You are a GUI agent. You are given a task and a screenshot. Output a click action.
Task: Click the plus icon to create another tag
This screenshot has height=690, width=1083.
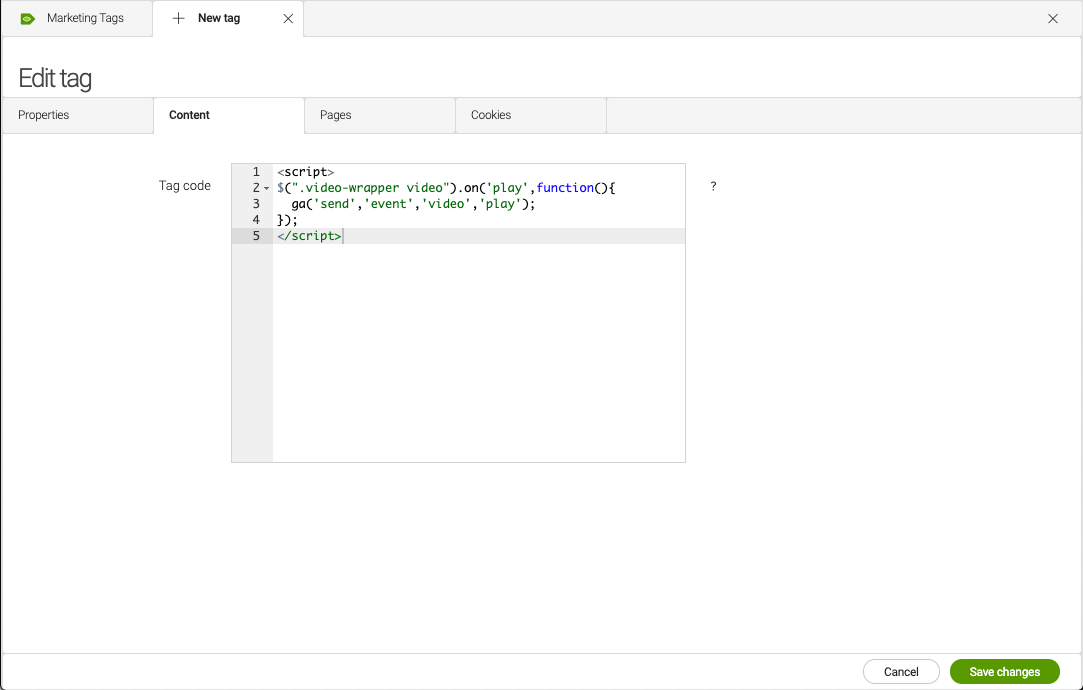point(178,18)
